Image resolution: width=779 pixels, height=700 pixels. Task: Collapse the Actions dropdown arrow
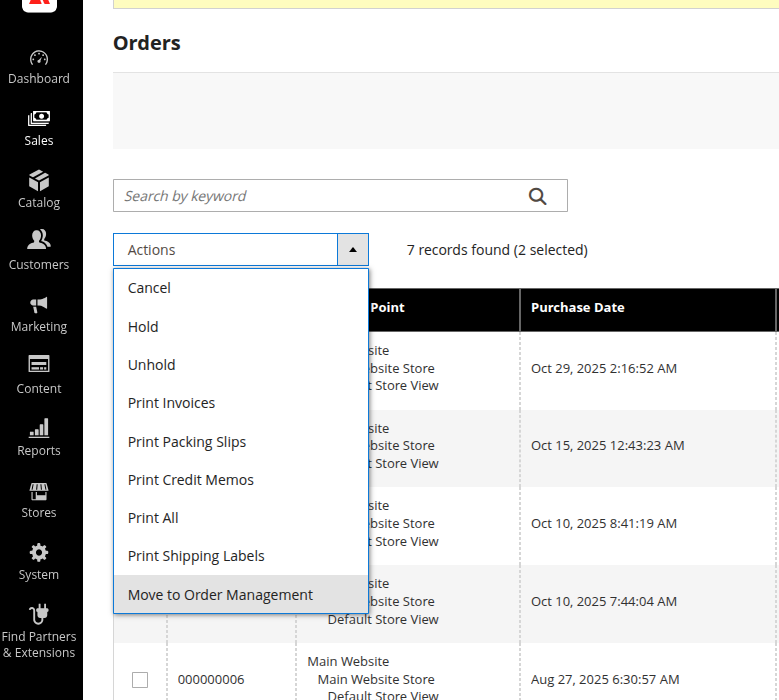[353, 250]
